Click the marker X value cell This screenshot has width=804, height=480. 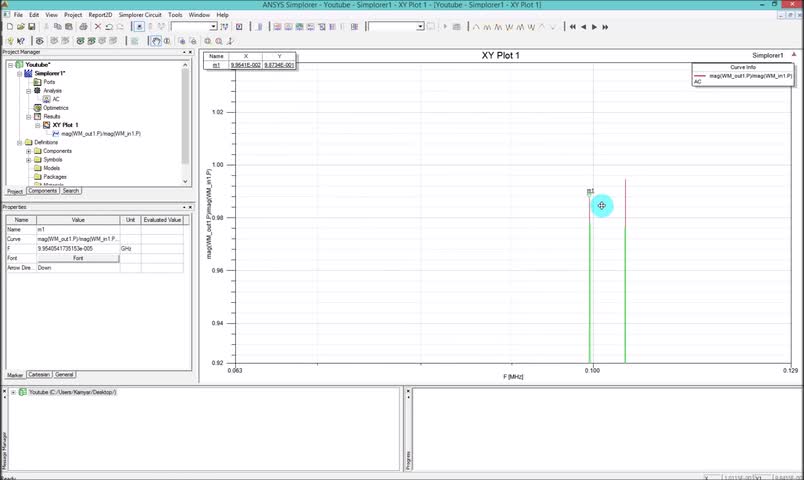point(246,65)
